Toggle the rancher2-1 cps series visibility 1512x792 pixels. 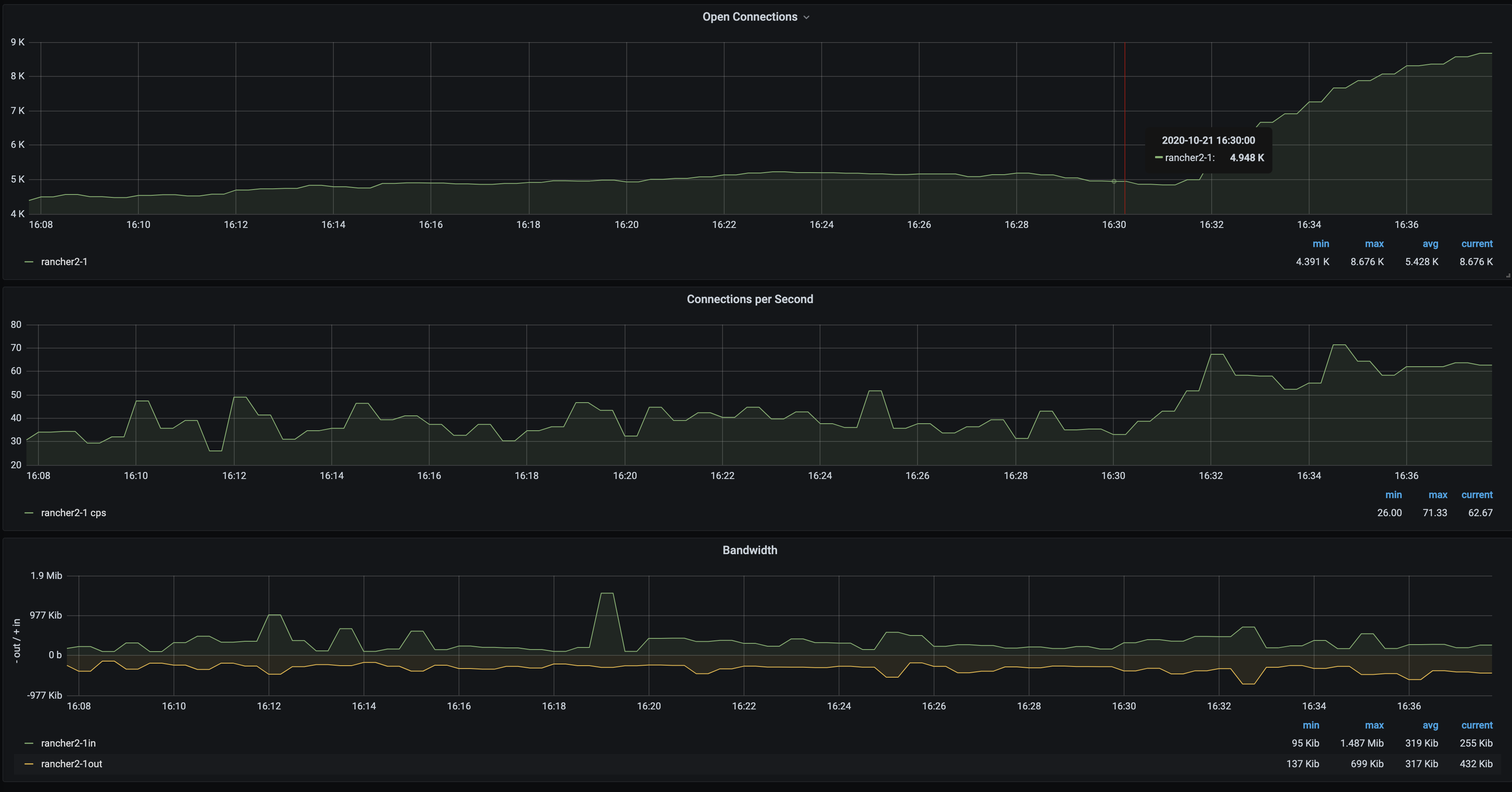[74, 513]
